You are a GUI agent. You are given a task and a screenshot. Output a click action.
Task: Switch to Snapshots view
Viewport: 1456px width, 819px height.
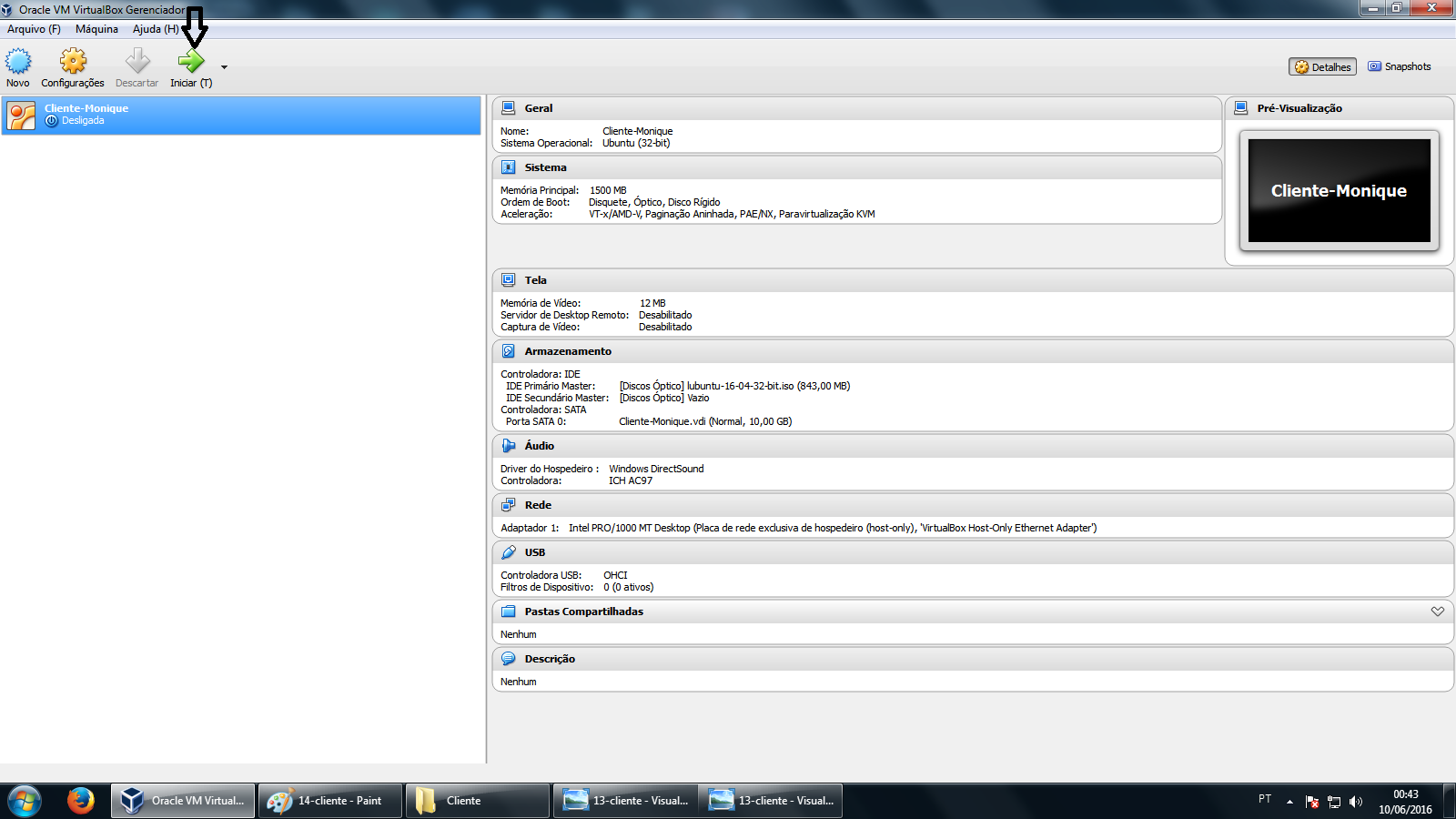[x=1400, y=66]
